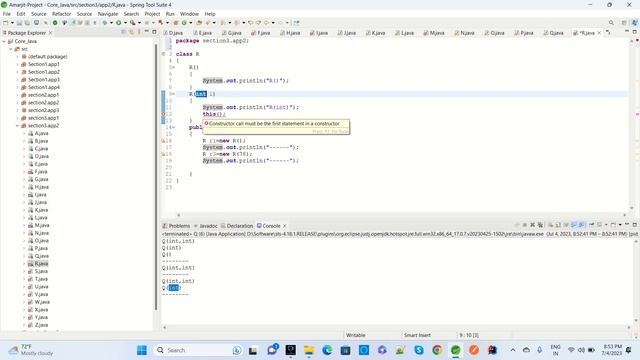Switch to the M.java editor tab

tap(433, 33)
